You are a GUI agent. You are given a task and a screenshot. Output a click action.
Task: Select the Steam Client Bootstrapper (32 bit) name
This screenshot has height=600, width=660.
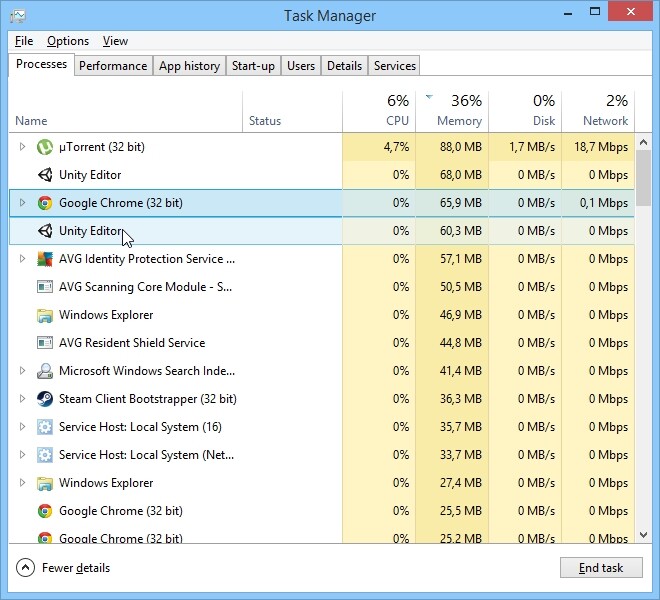[x=148, y=399]
